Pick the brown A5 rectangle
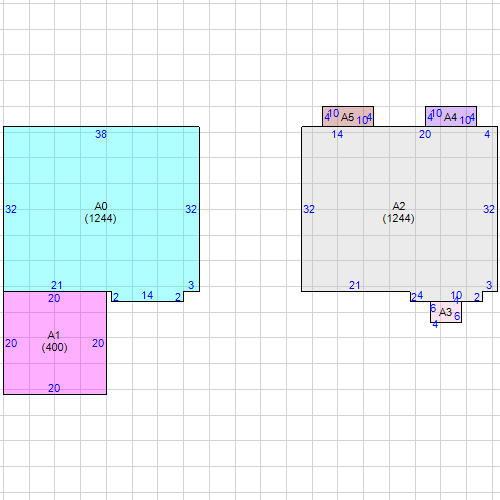The width and height of the screenshot is (500, 500). pyautogui.click(x=348, y=117)
